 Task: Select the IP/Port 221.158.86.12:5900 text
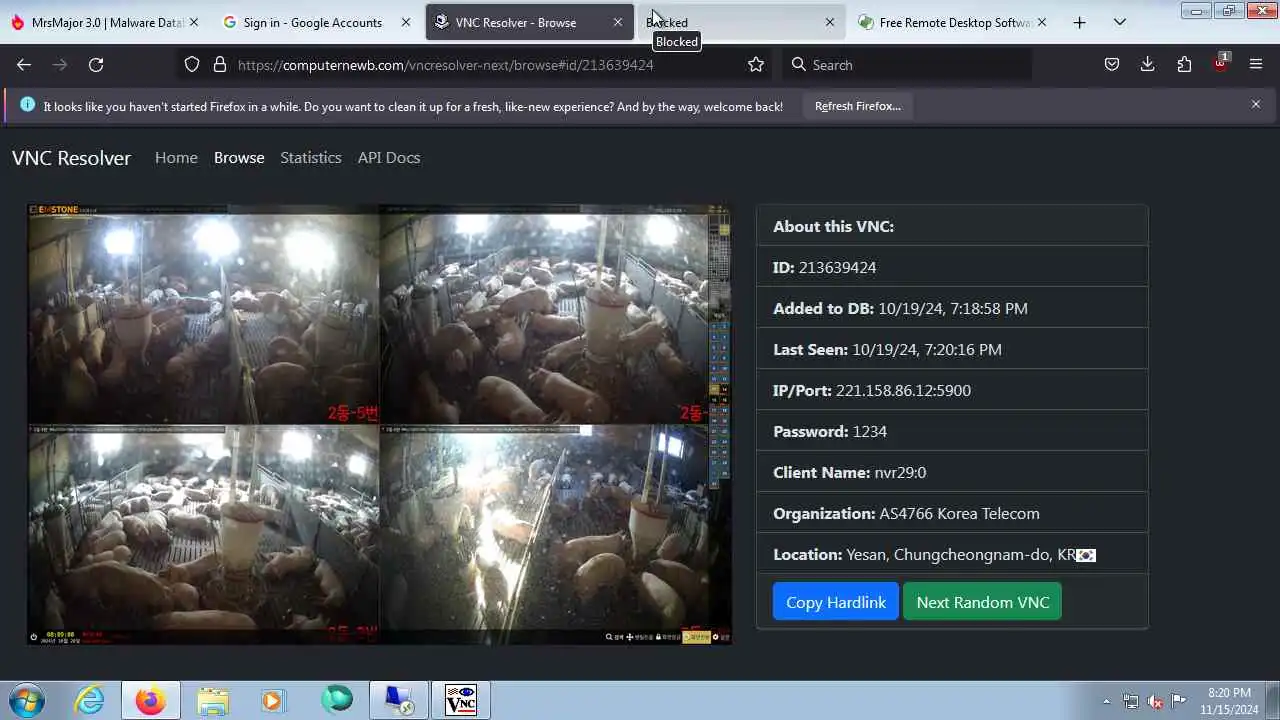pyautogui.click(x=872, y=390)
